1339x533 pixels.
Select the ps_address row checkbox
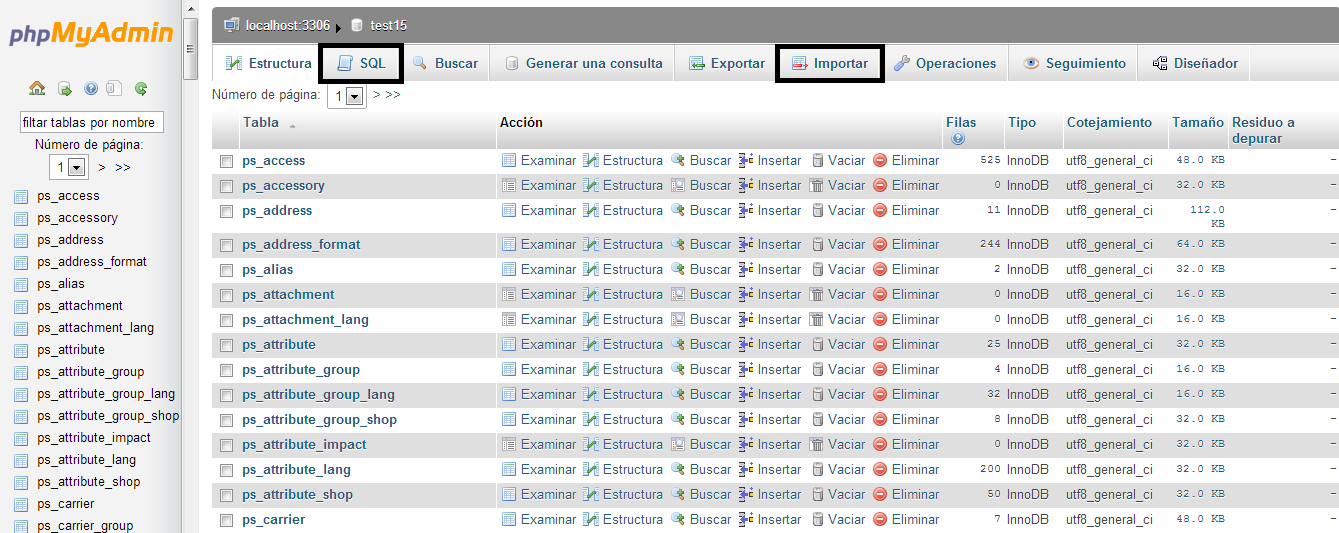tap(226, 211)
